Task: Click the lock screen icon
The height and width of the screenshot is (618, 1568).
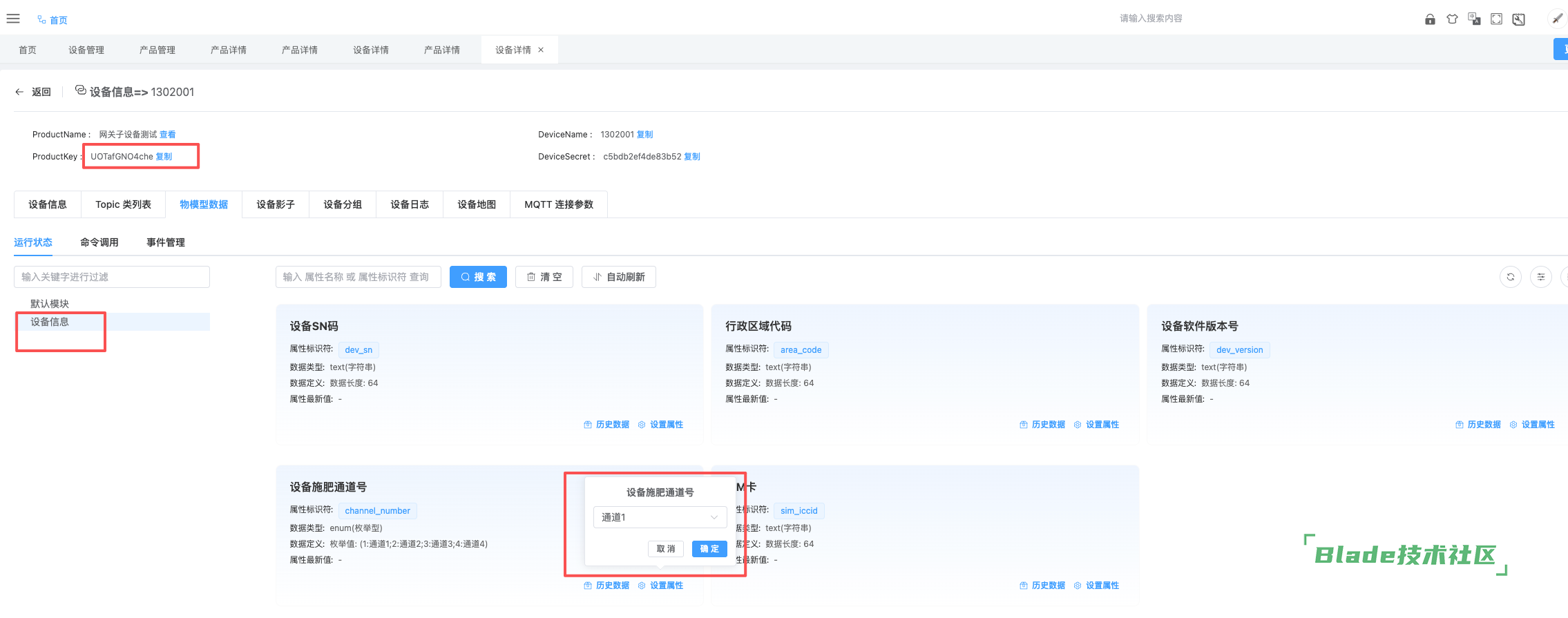Action: pyautogui.click(x=1430, y=19)
